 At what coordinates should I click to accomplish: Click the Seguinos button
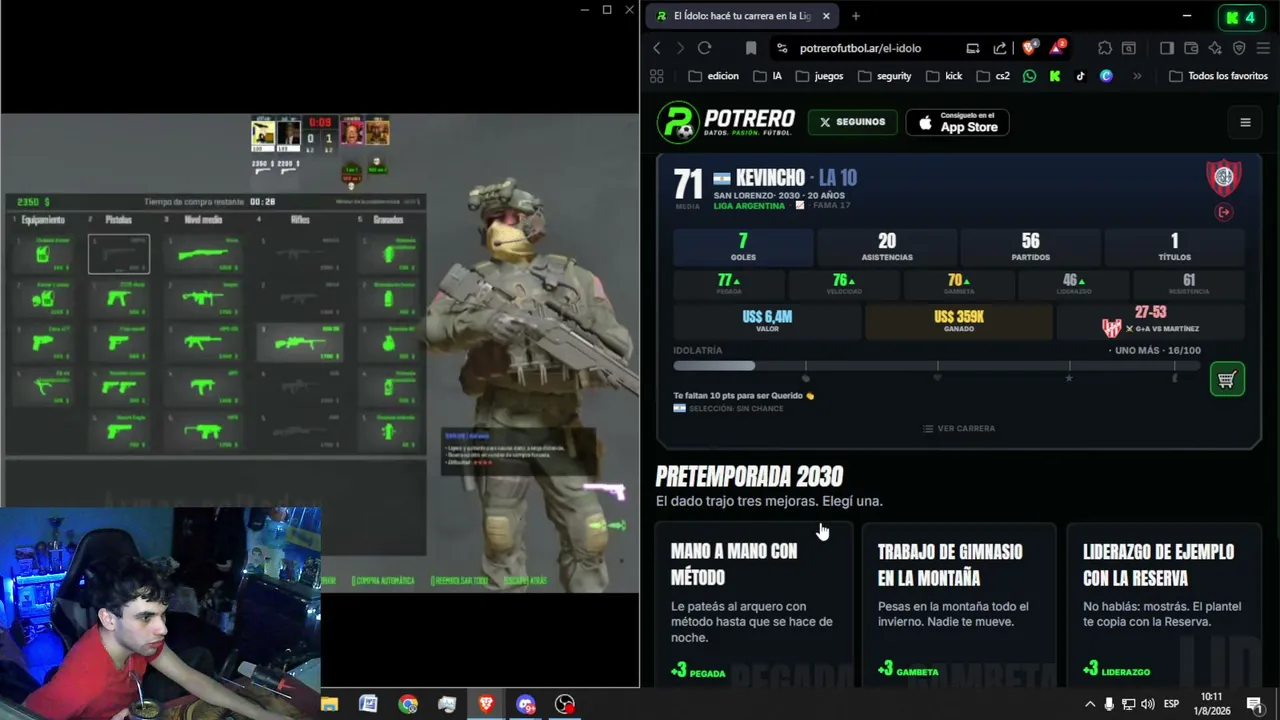click(x=853, y=122)
